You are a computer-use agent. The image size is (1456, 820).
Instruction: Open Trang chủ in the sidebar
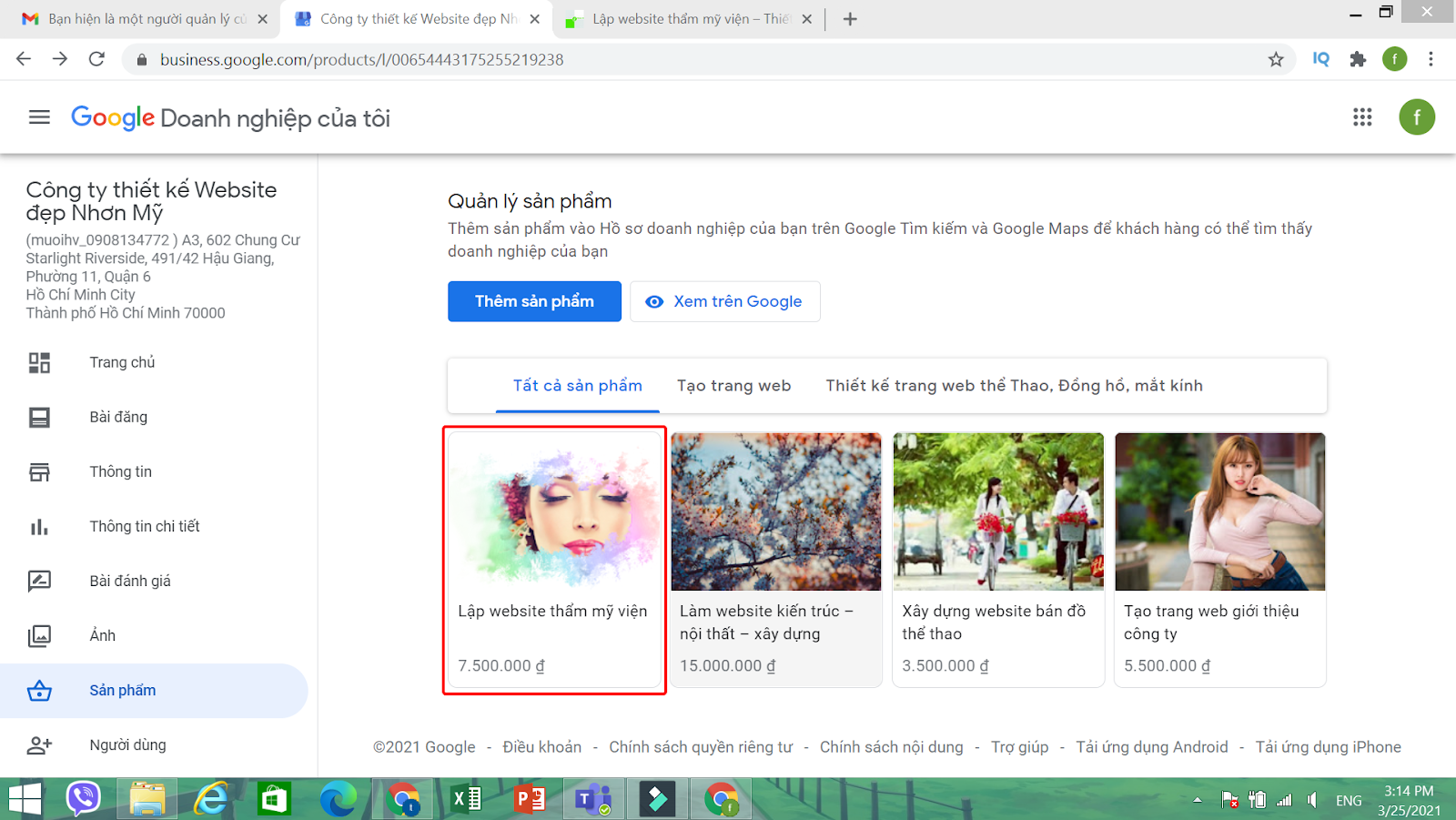click(x=122, y=362)
